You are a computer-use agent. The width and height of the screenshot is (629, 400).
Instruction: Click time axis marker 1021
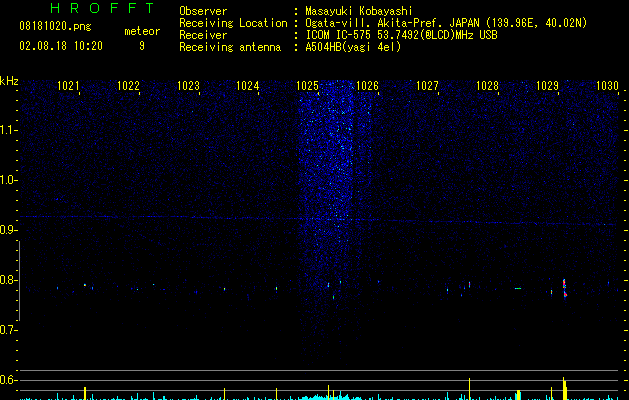[x=68, y=86]
